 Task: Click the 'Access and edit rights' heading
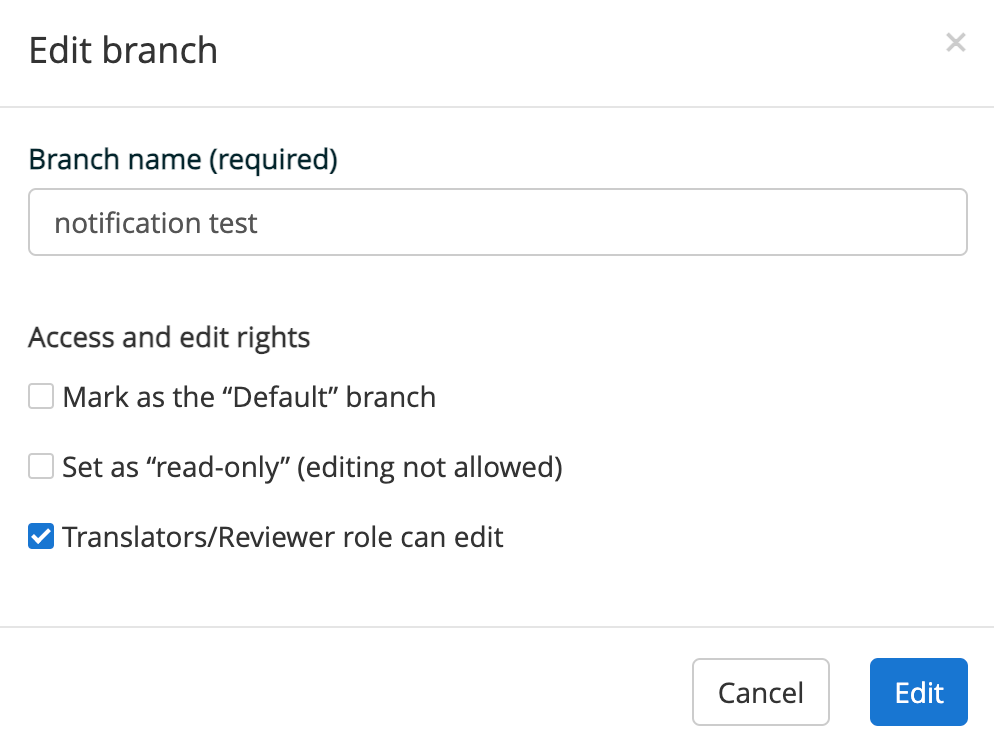coord(169,337)
